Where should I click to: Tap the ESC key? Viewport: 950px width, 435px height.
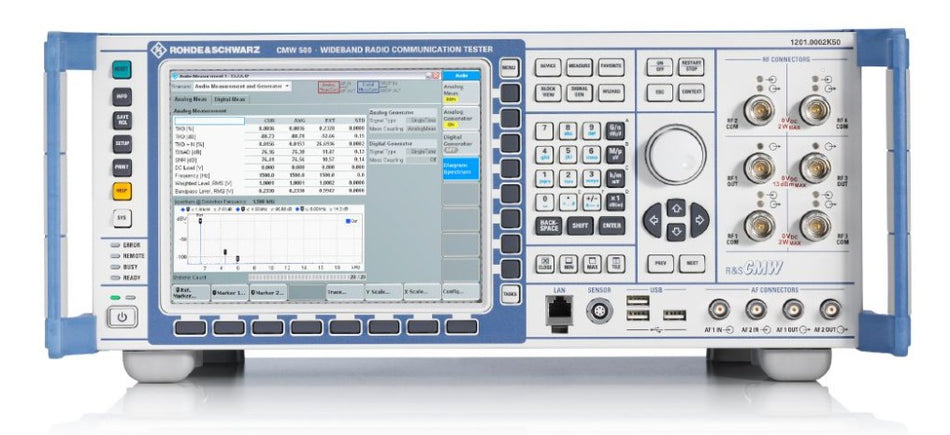pyautogui.click(x=659, y=92)
